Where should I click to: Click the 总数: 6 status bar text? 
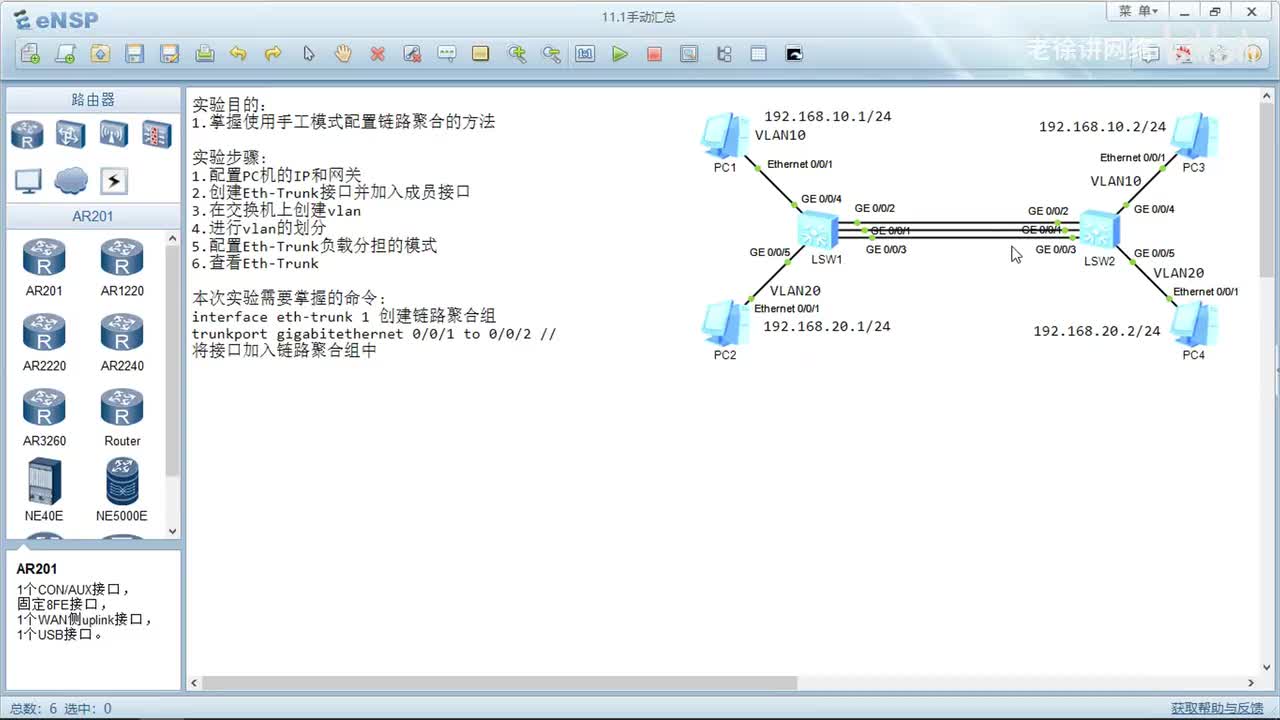point(33,708)
